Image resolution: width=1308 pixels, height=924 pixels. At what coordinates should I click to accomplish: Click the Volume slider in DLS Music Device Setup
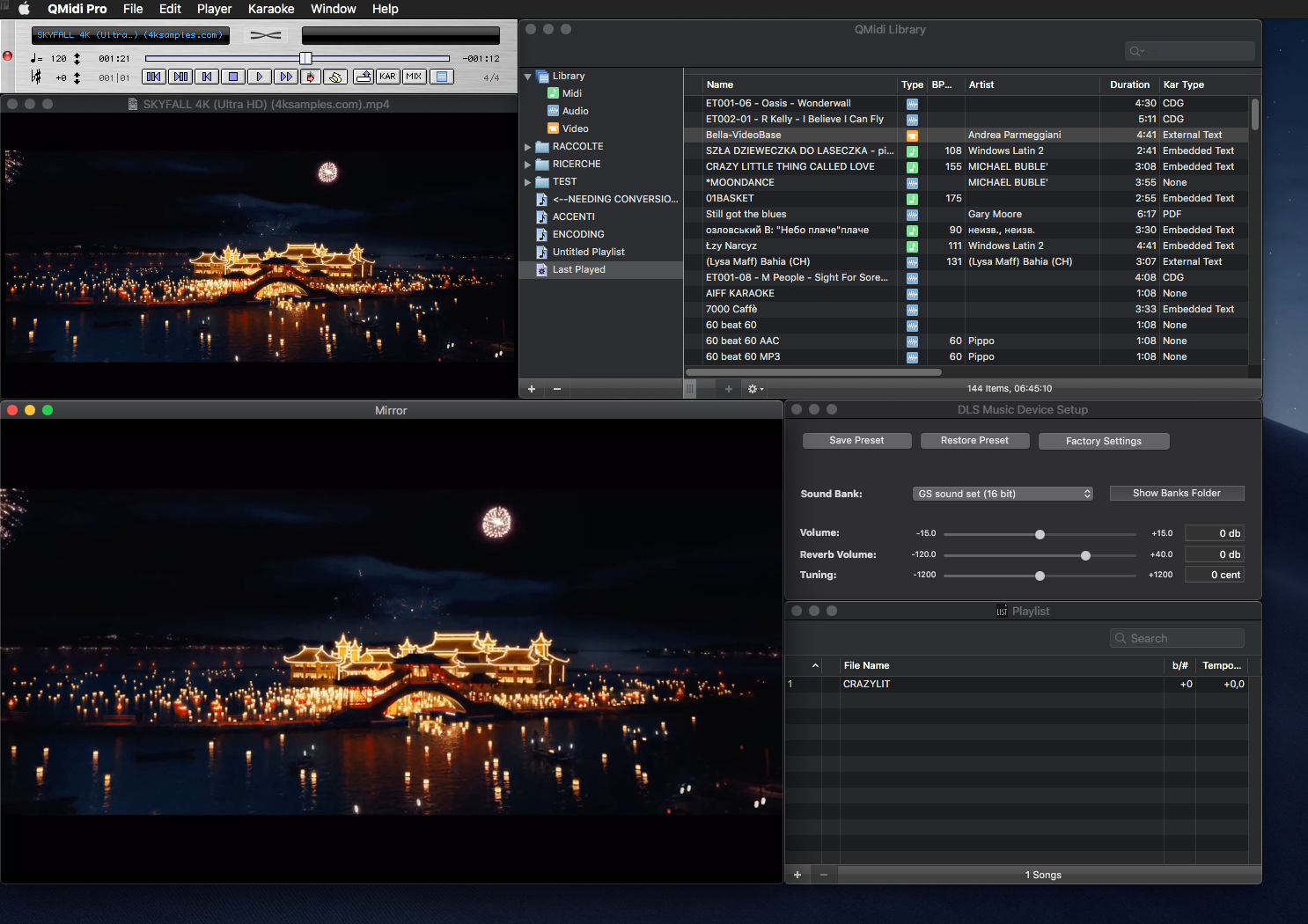(x=1040, y=534)
